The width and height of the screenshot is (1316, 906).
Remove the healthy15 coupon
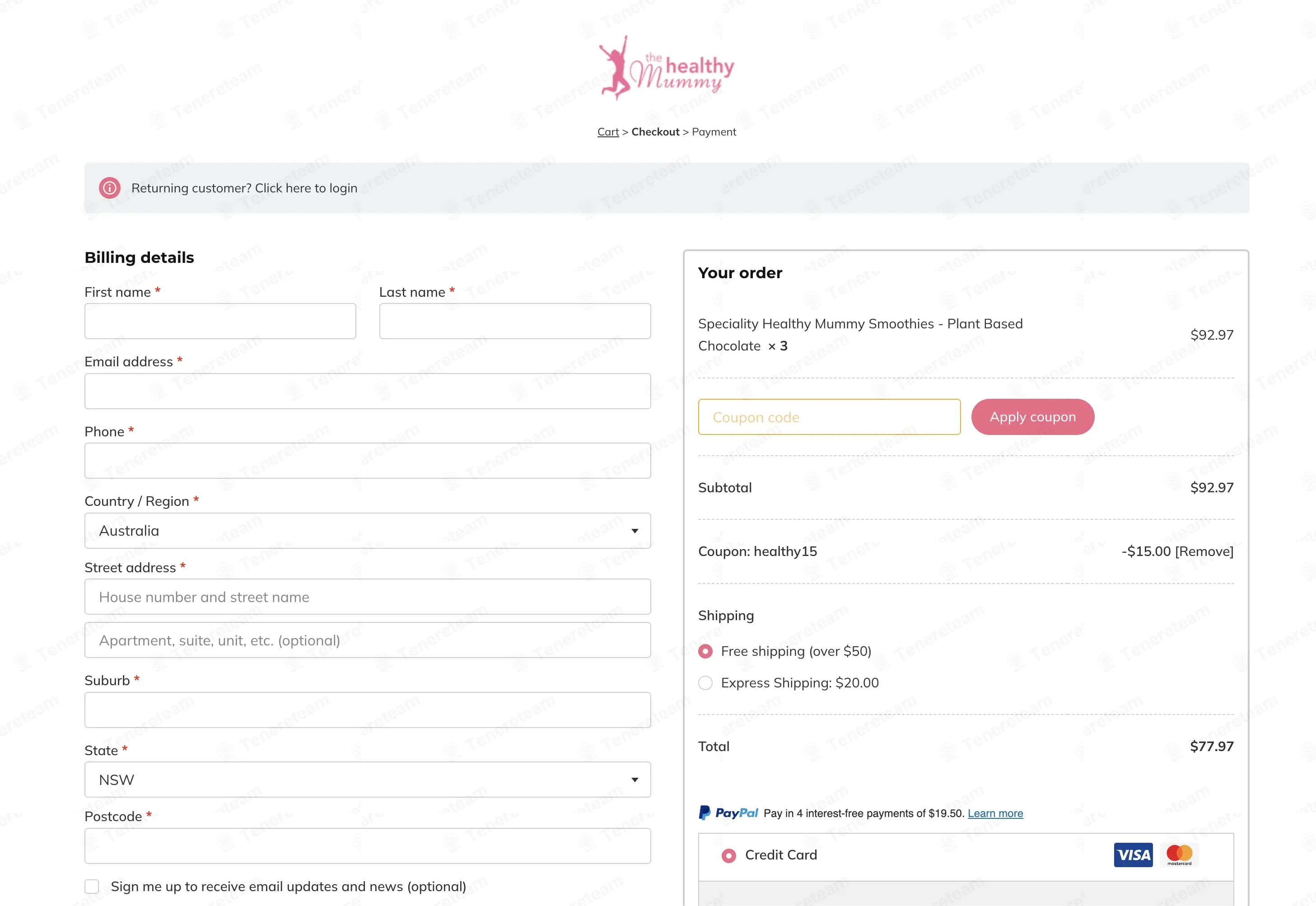point(1204,551)
